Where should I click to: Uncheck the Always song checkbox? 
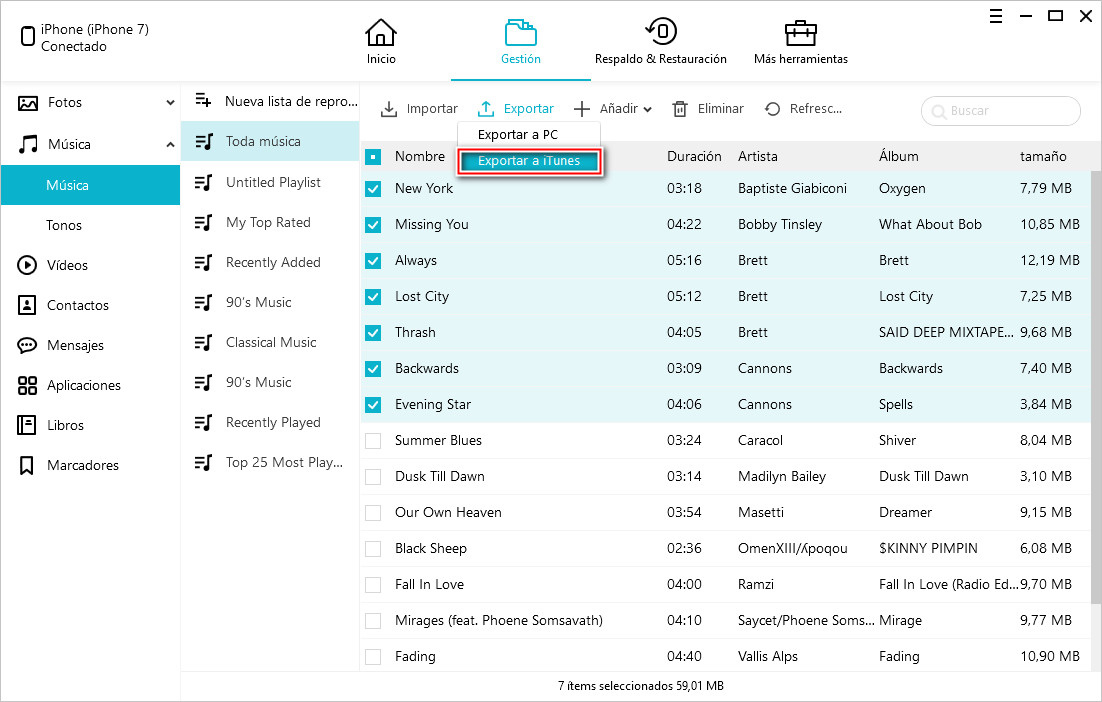click(373, 261)
